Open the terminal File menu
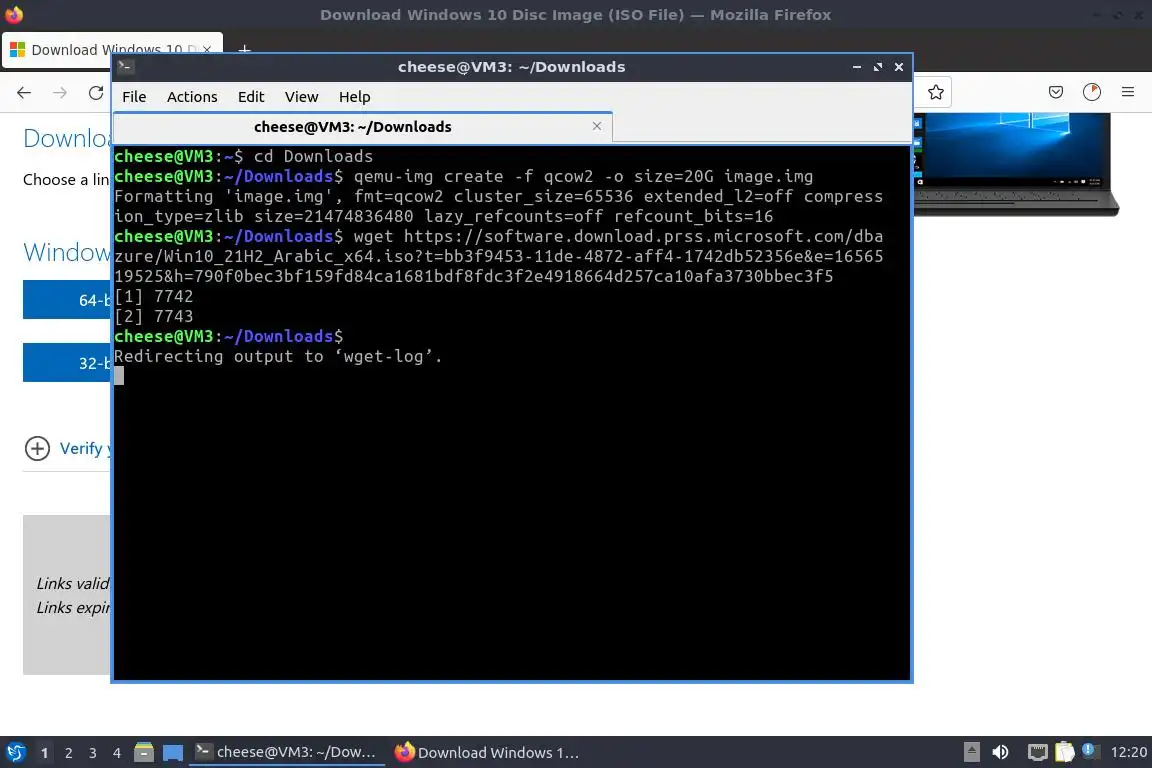 [x=134, y=97]
